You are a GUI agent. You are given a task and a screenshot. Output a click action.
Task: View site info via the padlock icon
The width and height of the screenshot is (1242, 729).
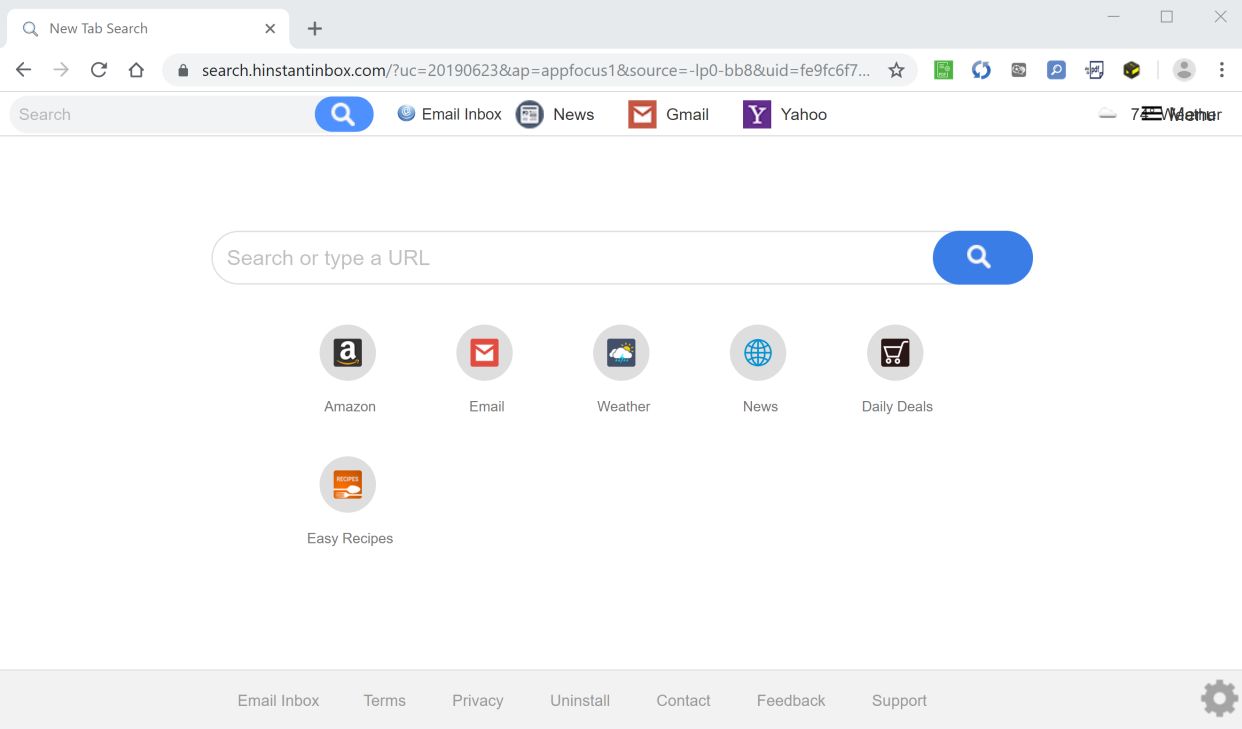point(183,70)
